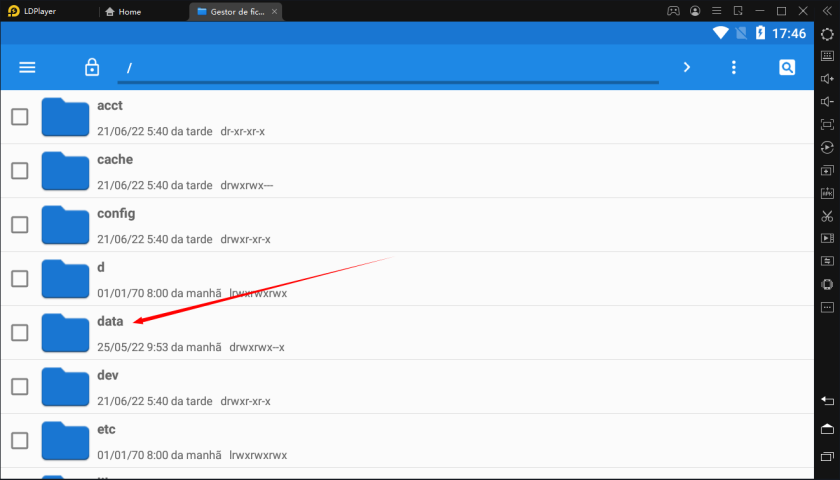Click the mini-window mode icon
840x480 pixels.
click(x=738, y=11)
